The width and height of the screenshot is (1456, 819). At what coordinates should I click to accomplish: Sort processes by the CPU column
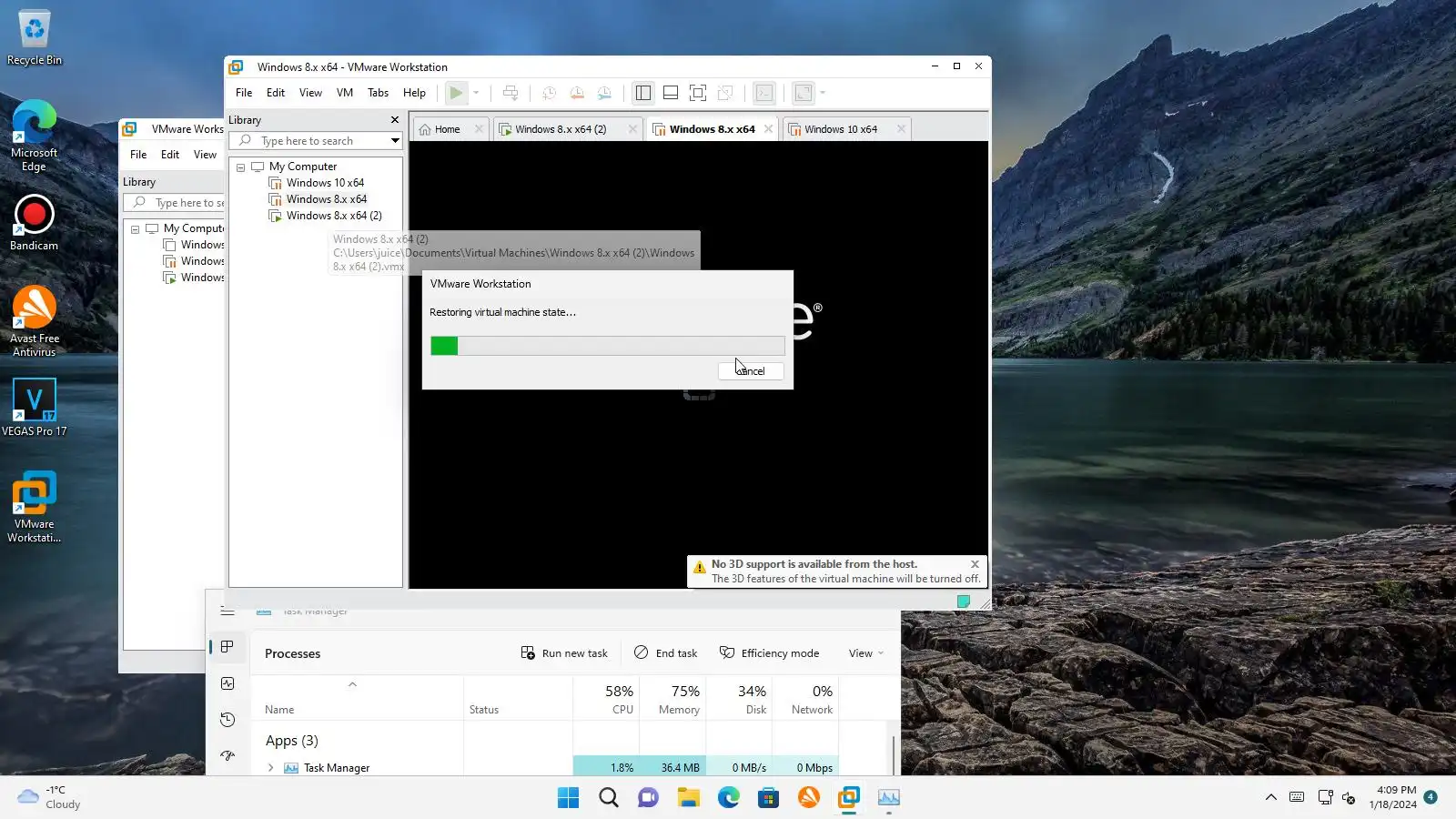tap(606, 699)
